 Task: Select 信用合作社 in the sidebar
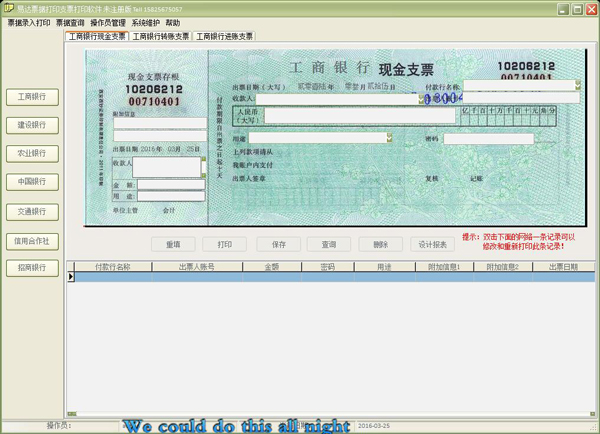32,241
